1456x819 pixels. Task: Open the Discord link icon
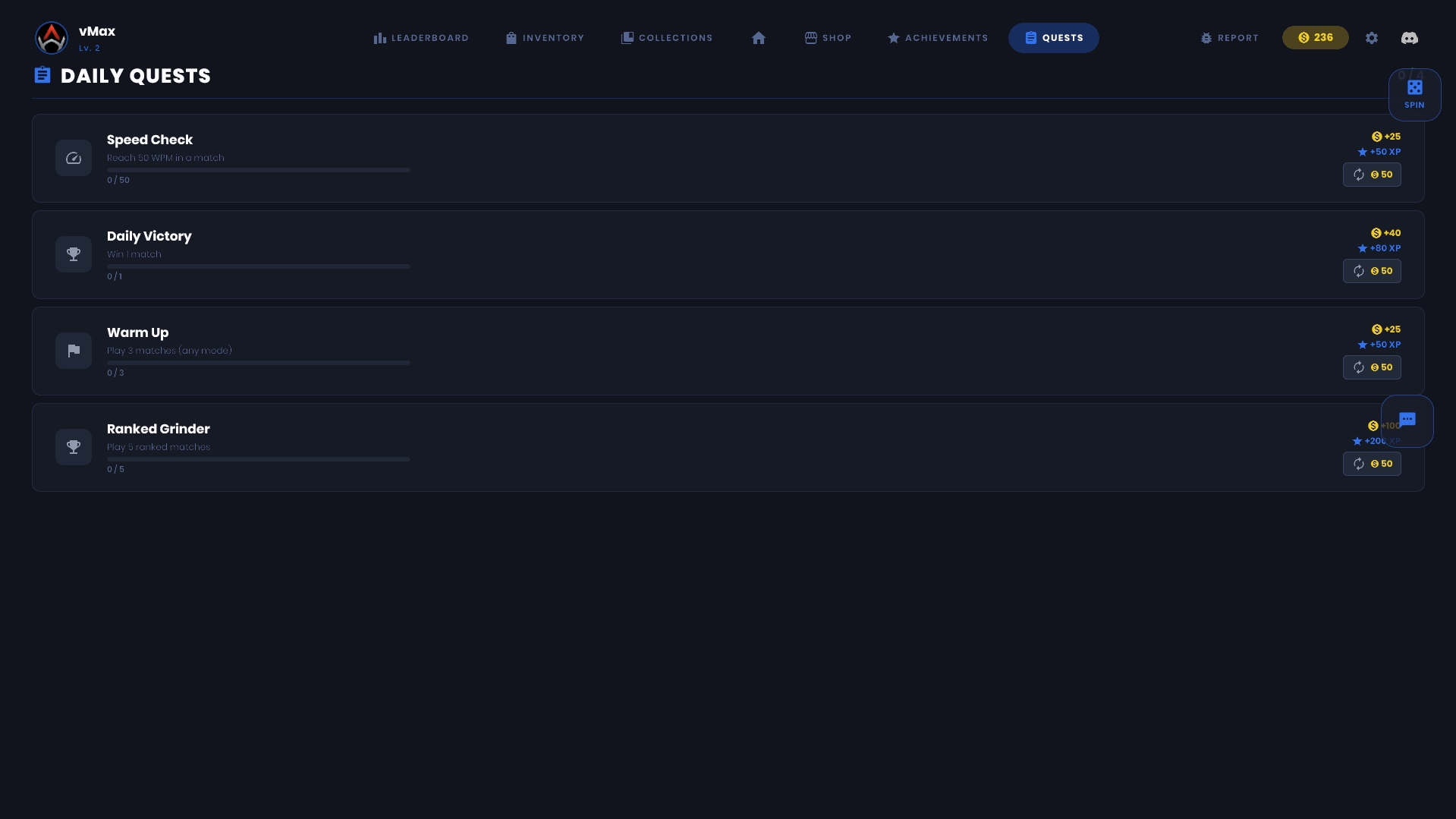[x=1409, y=38]
